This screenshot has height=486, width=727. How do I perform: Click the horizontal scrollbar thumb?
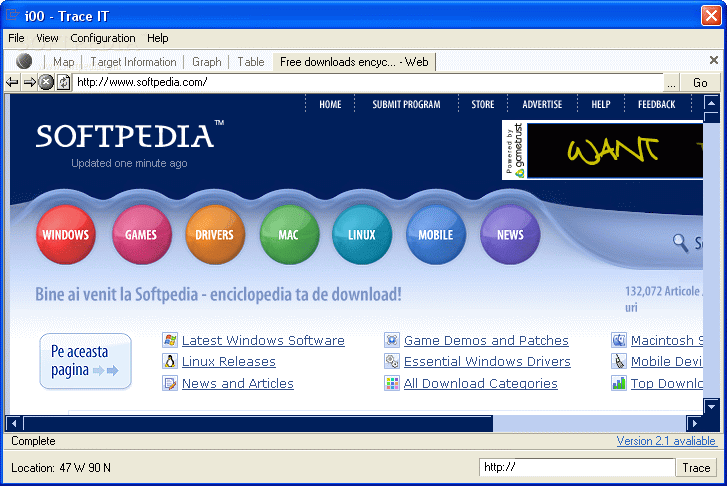pyautogui.click(x=258, y=423)
